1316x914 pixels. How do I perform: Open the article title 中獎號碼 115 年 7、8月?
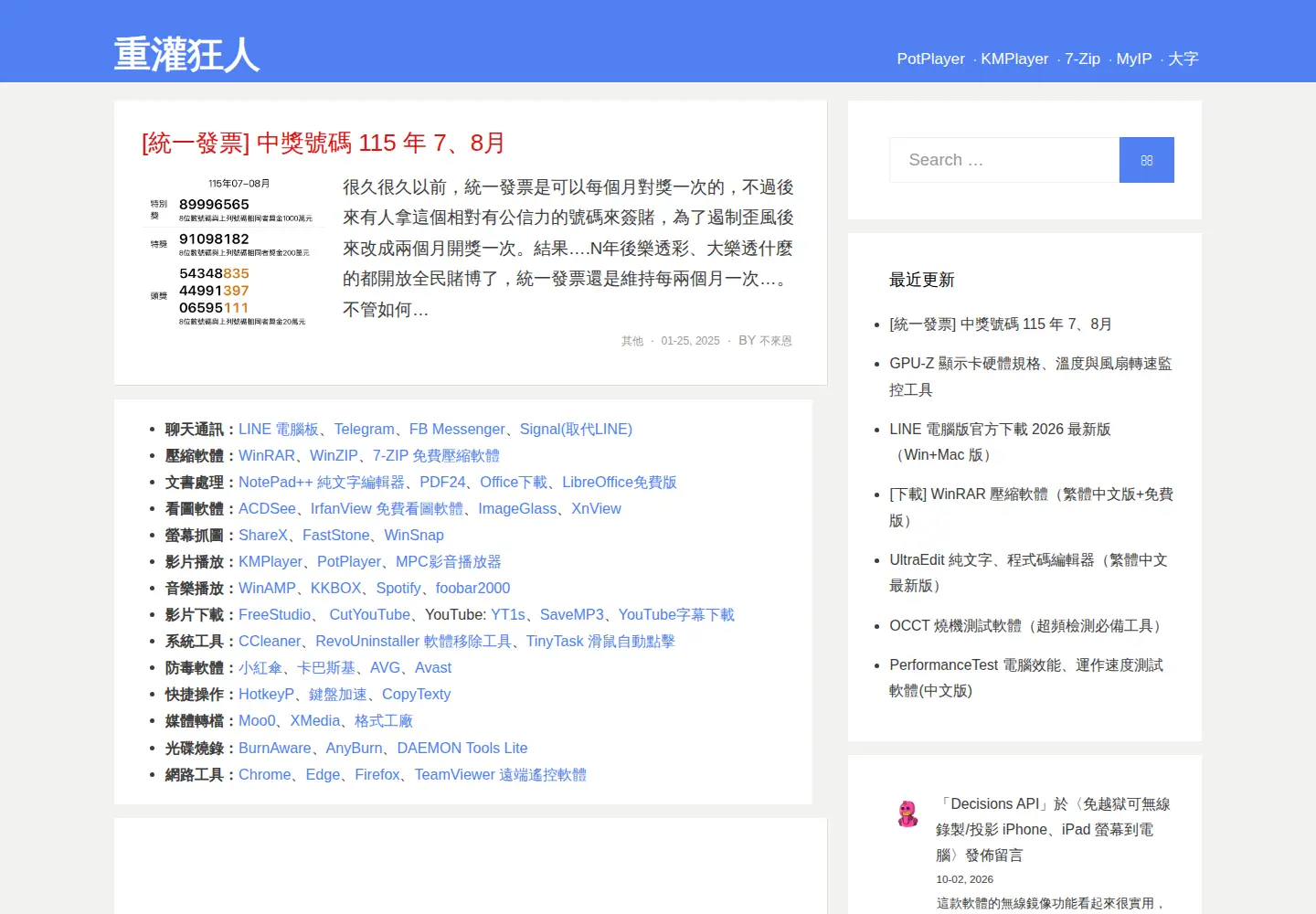click(x=324, y=143)
